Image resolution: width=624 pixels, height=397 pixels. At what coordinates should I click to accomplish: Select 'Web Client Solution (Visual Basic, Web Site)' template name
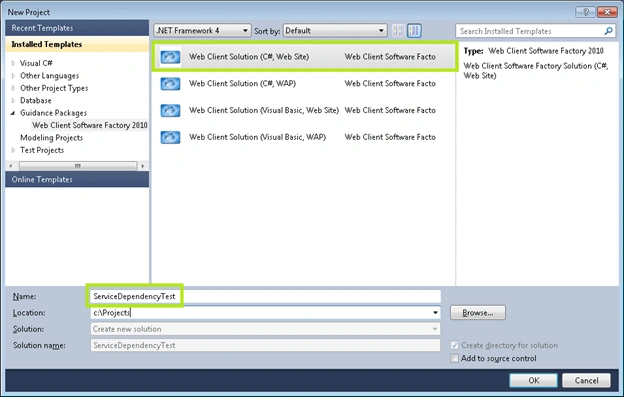click(x=264, y=110)
